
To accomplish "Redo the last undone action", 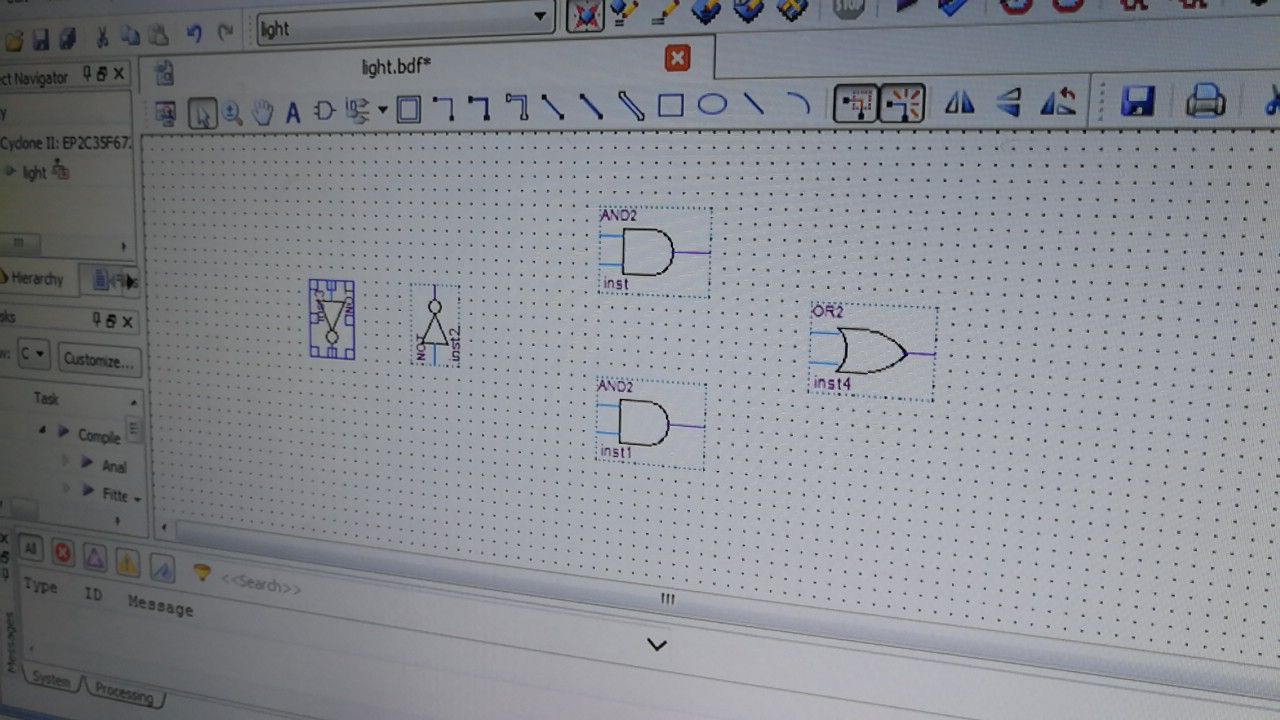I will (225, 32).
